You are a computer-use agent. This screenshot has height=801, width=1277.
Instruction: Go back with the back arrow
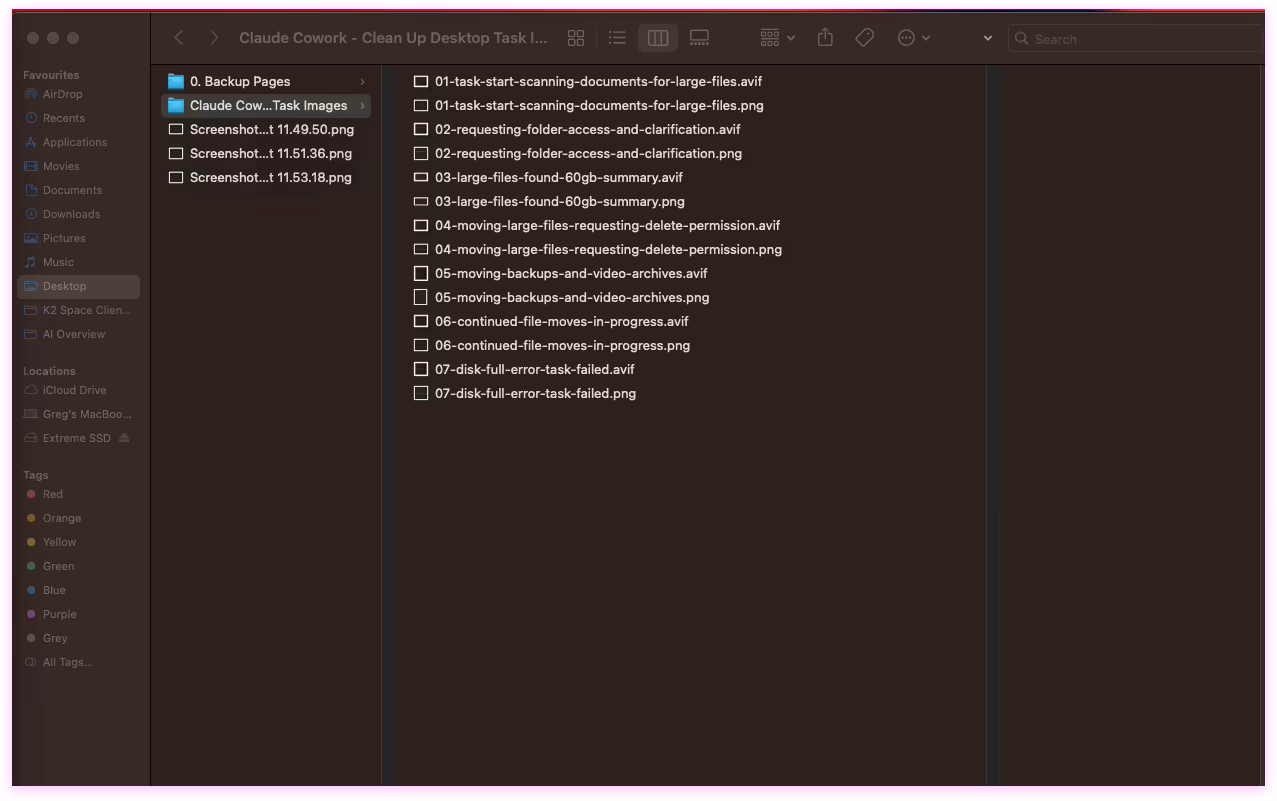(x=179, y=38)
